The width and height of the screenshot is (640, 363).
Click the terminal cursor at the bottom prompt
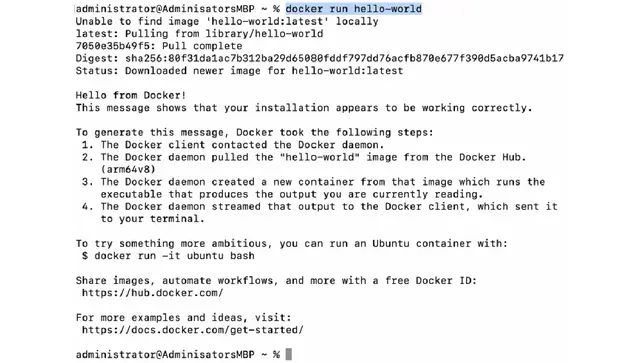289,354
